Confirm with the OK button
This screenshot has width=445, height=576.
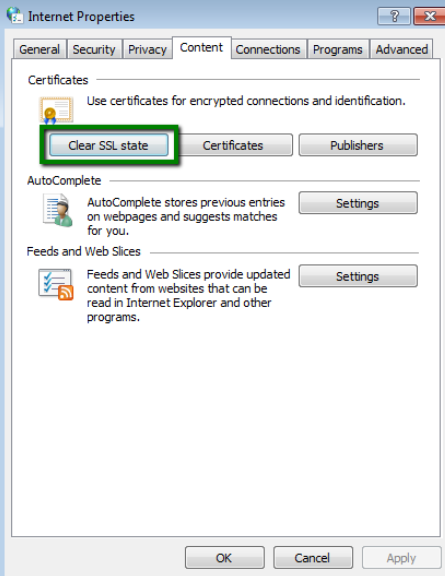point(225,558)
